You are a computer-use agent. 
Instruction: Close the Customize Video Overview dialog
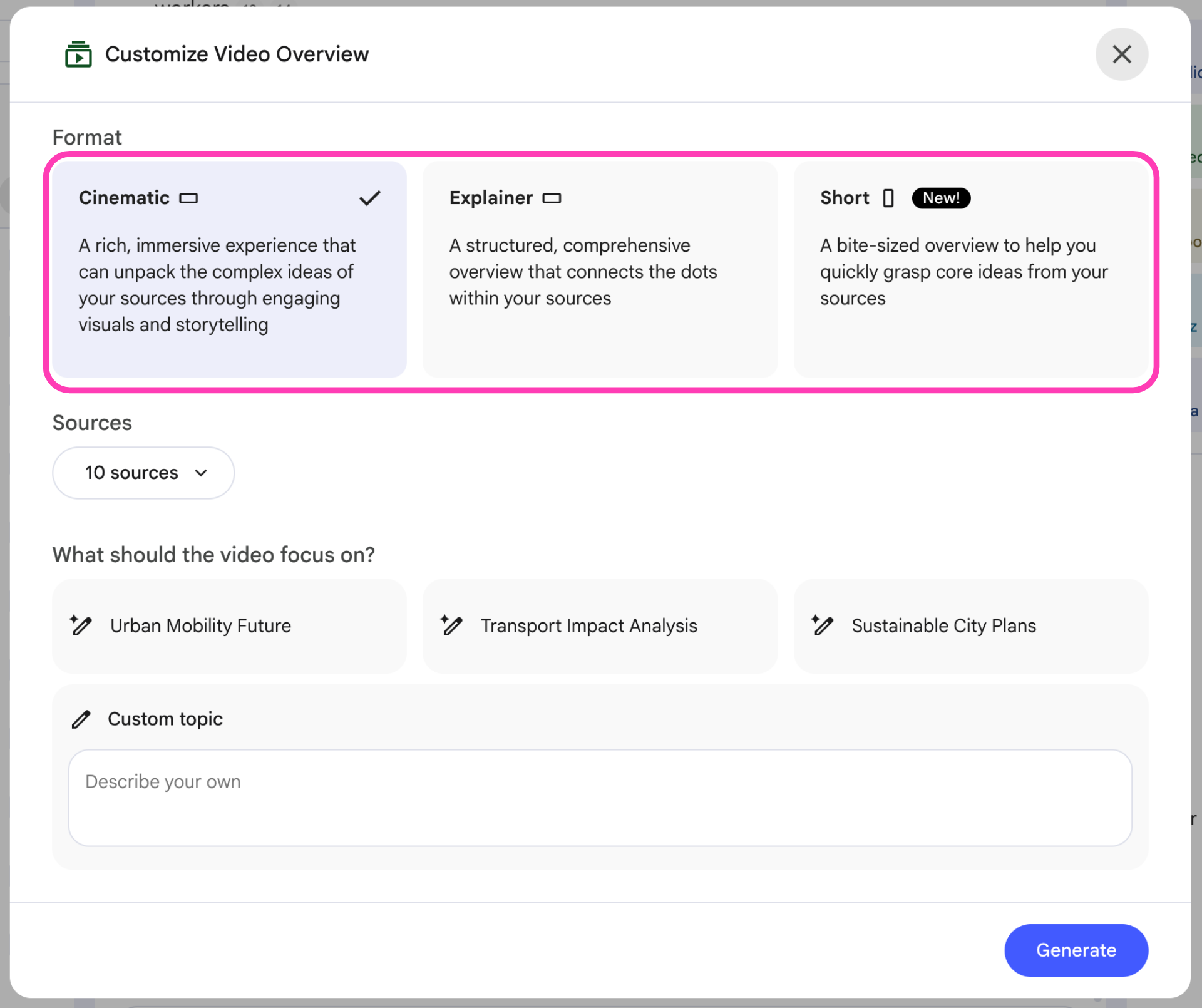tap(1121, 54)
